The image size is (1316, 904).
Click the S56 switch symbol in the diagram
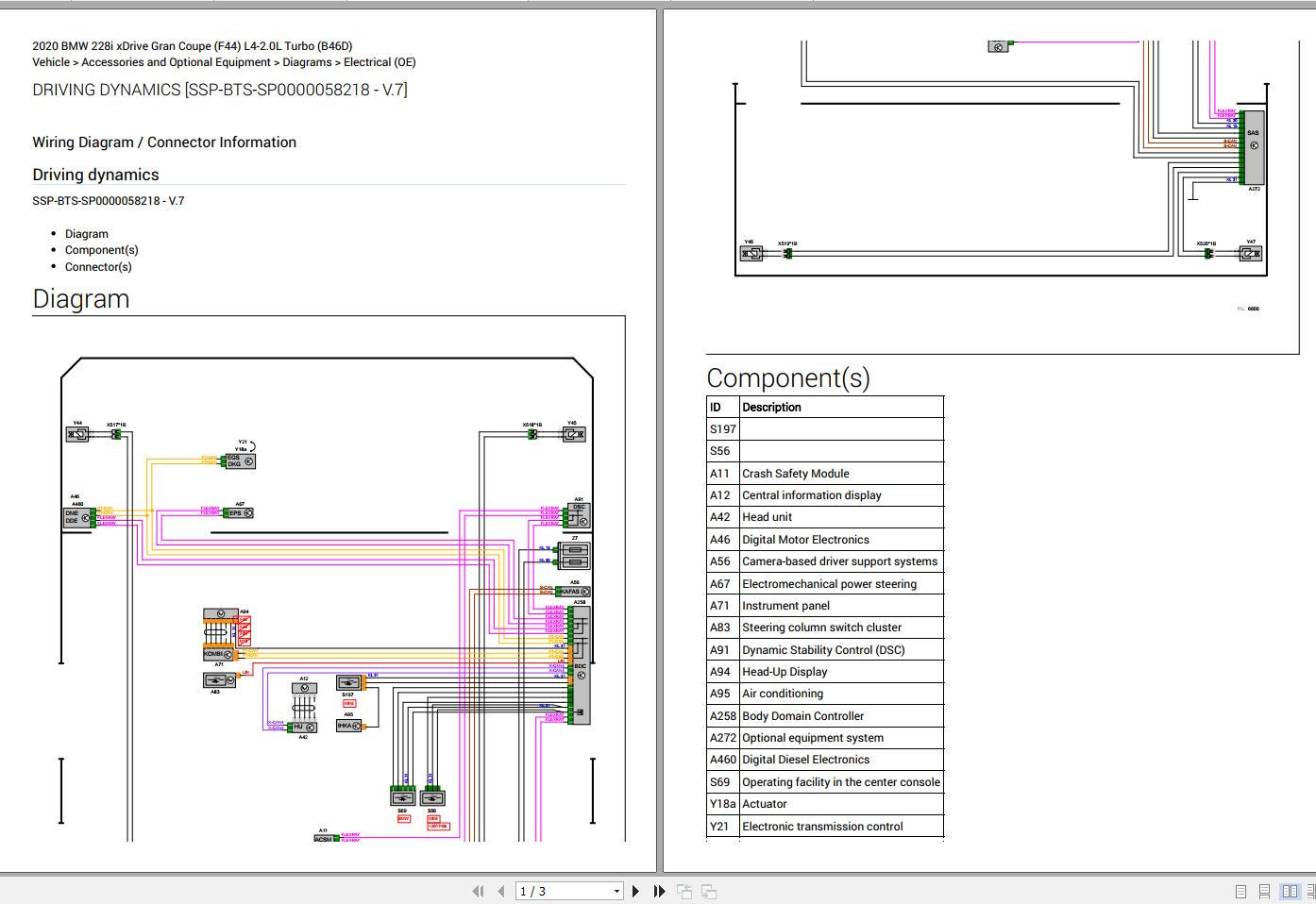click(431, 797)
